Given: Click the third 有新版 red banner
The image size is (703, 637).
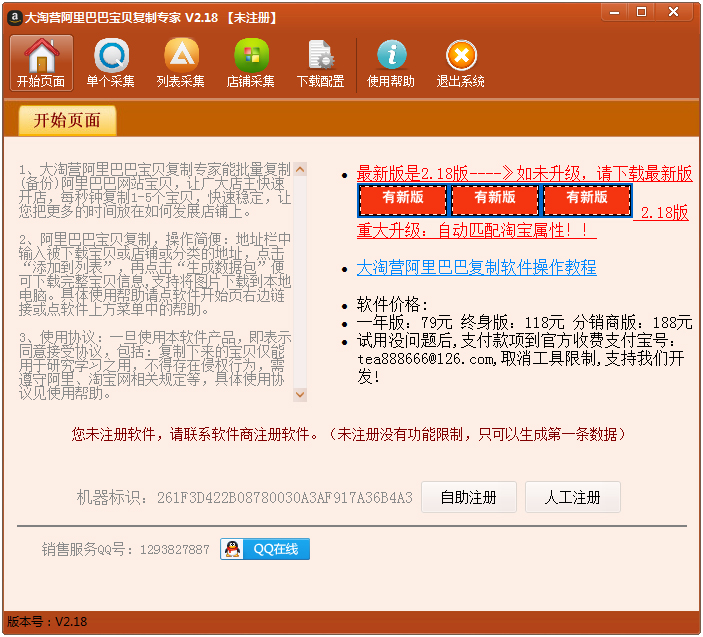Looking at the screenshot, I should (587, 199).
